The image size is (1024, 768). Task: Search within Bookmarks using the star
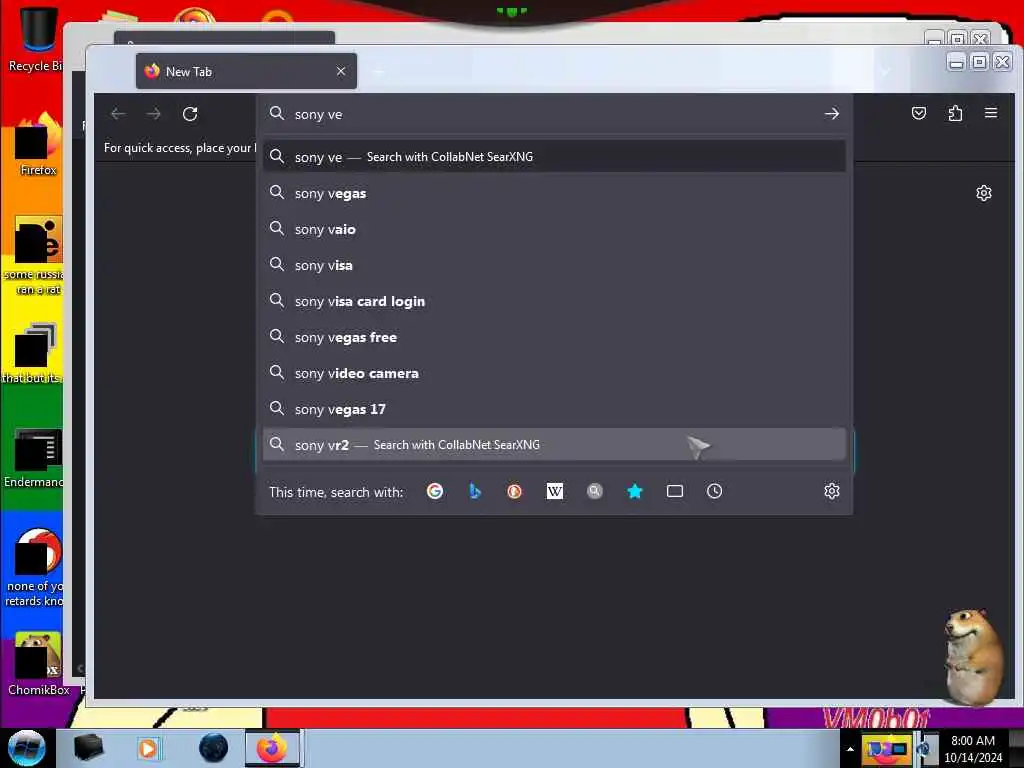[x=635, y=491]
